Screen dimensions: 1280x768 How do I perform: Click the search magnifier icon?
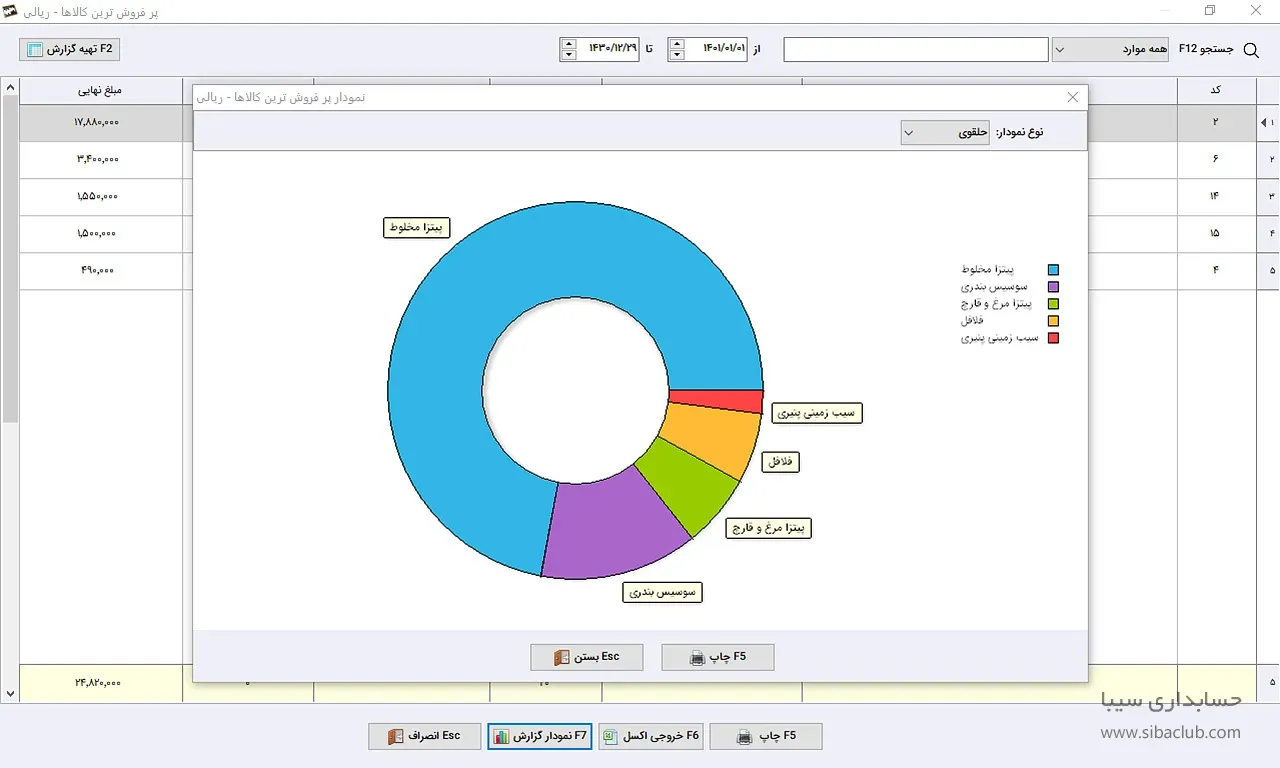click(x=1250, y=50)
